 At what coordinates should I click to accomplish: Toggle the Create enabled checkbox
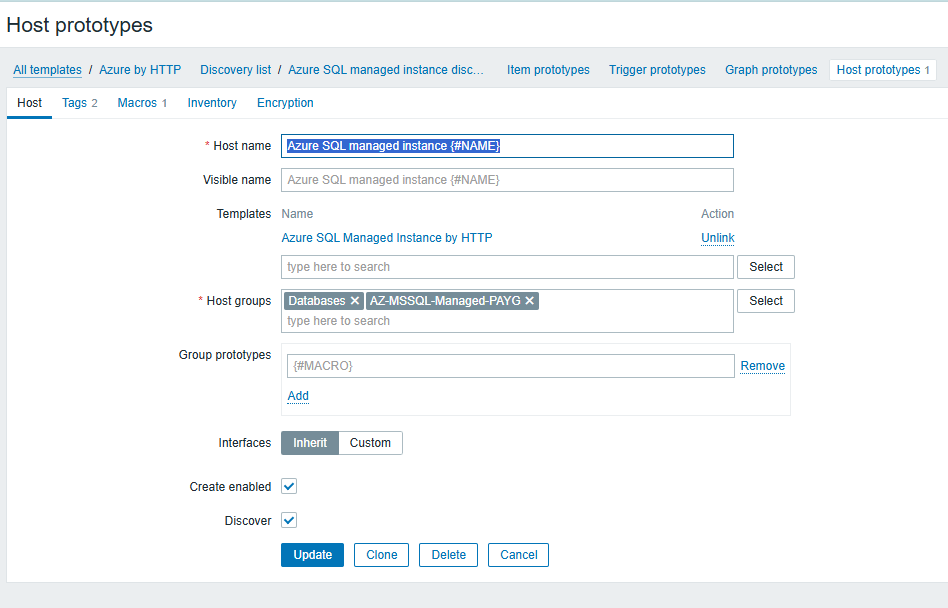coord(289,487)
